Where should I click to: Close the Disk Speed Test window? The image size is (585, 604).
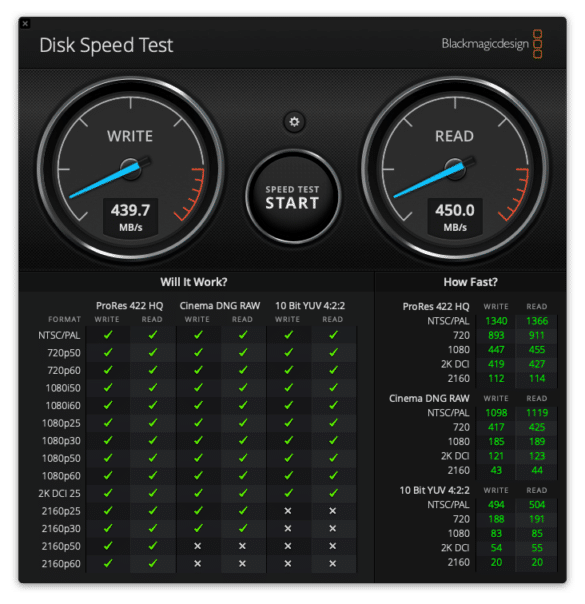[25, 24]
